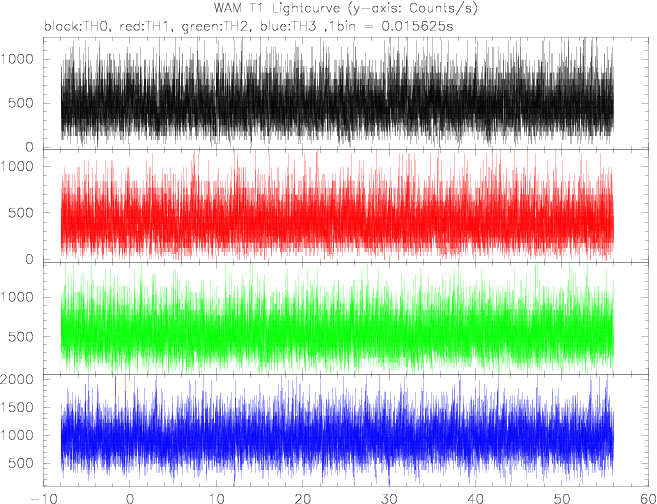Click the "blue:TH3" legend label
The width and height of the screenshot is (657, 504).
pyautogui.click(x=287, y=27)
